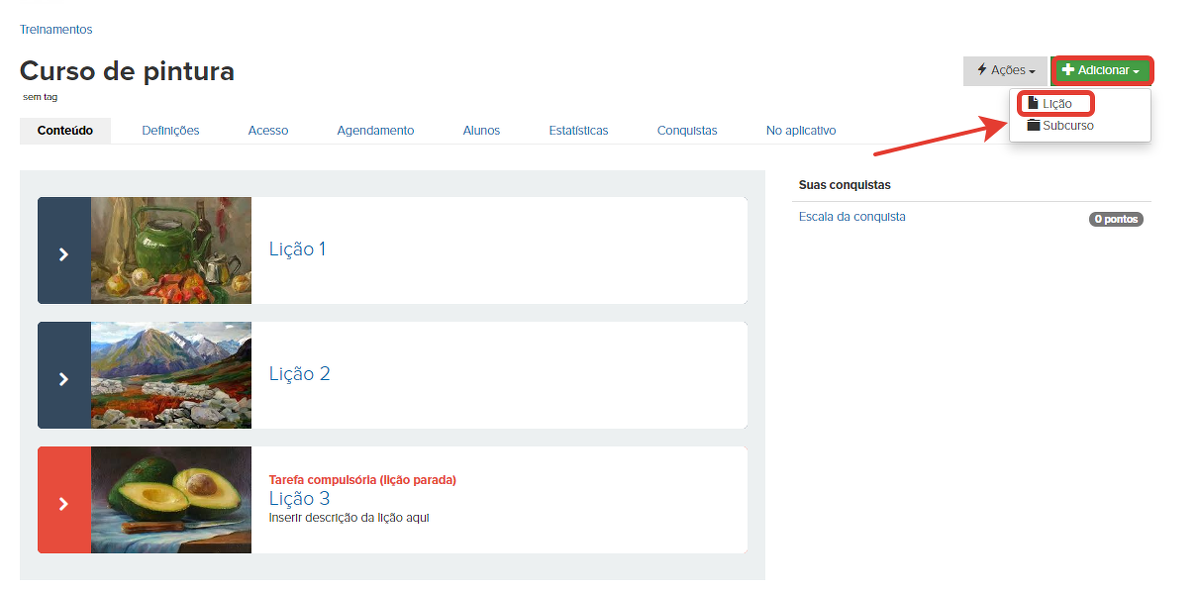Screen dimensions: 1200x591
Task: Open the avocado painting thumbnail
Action: pyautogui.click(x=171, y=500)
